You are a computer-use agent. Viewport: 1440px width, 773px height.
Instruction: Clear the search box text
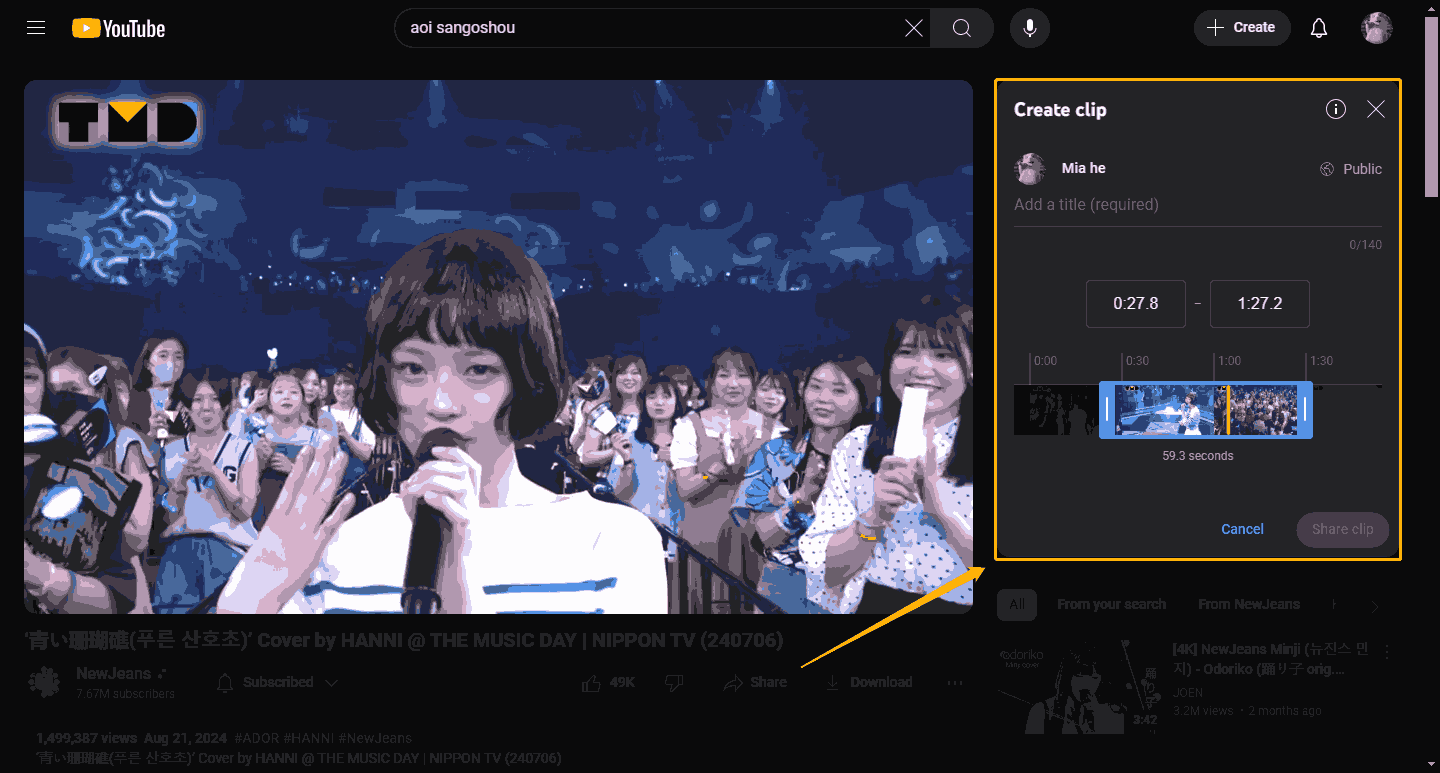coord(913,28)
